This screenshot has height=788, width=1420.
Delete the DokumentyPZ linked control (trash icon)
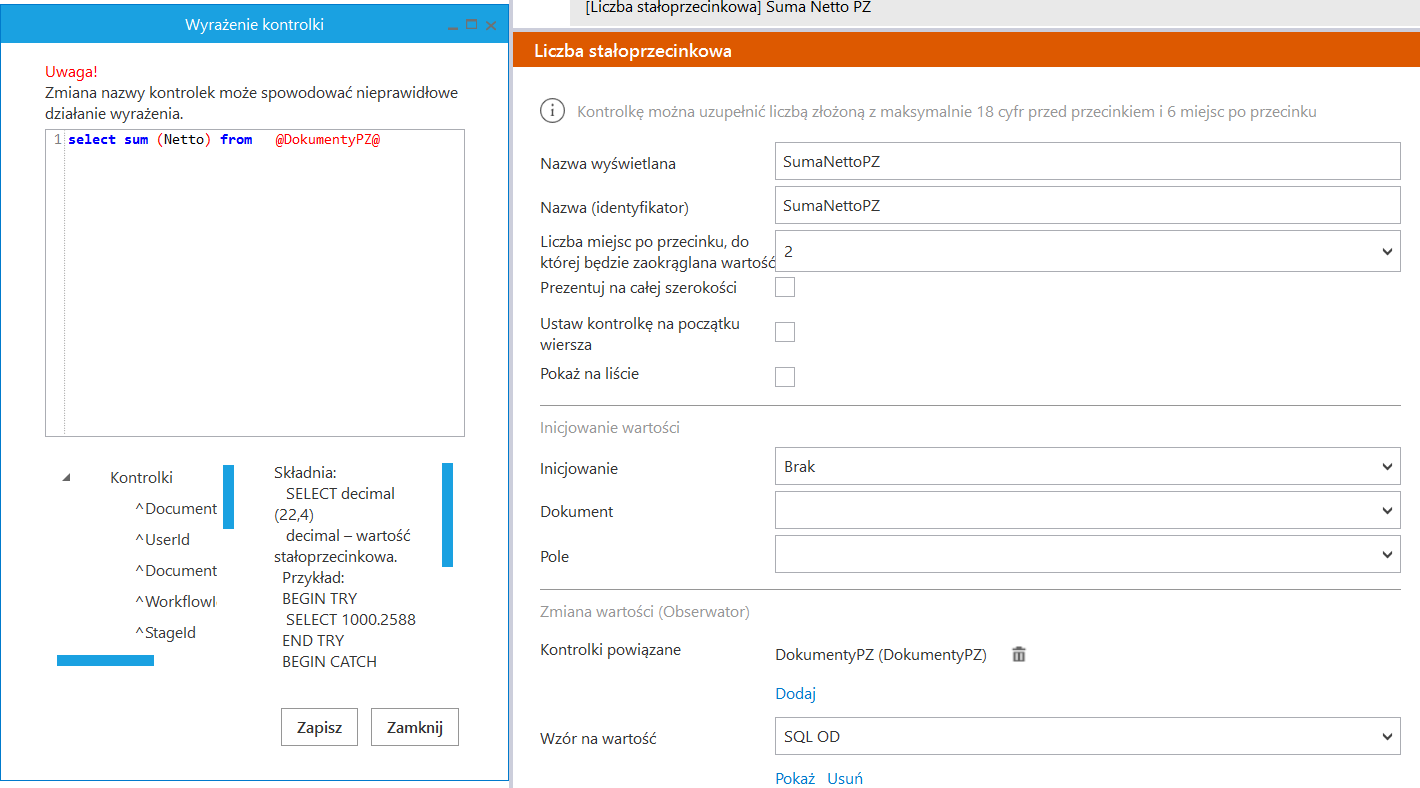click(1019, 655)
